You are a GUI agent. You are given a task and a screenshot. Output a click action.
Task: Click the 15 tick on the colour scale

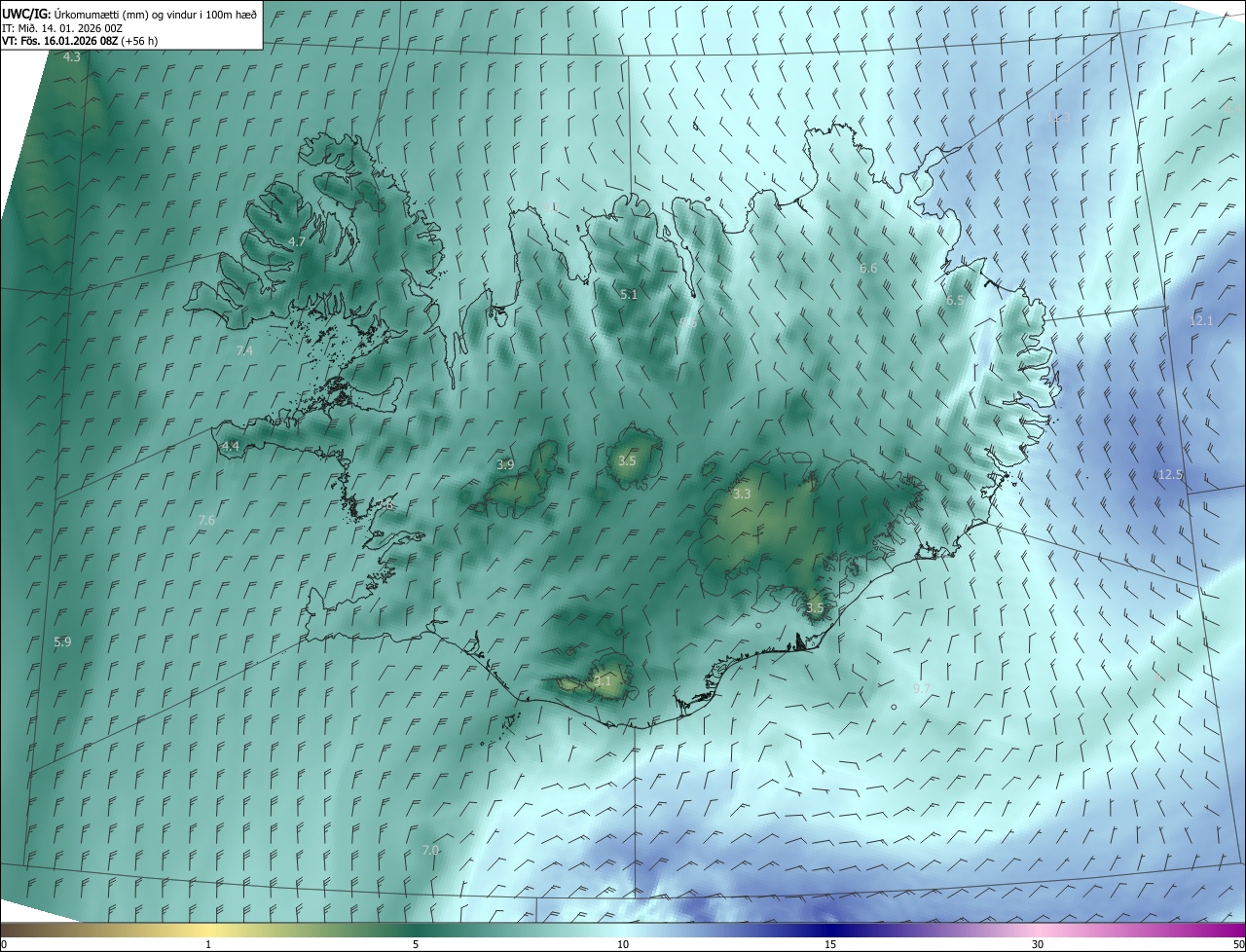(x=830, y=944)
